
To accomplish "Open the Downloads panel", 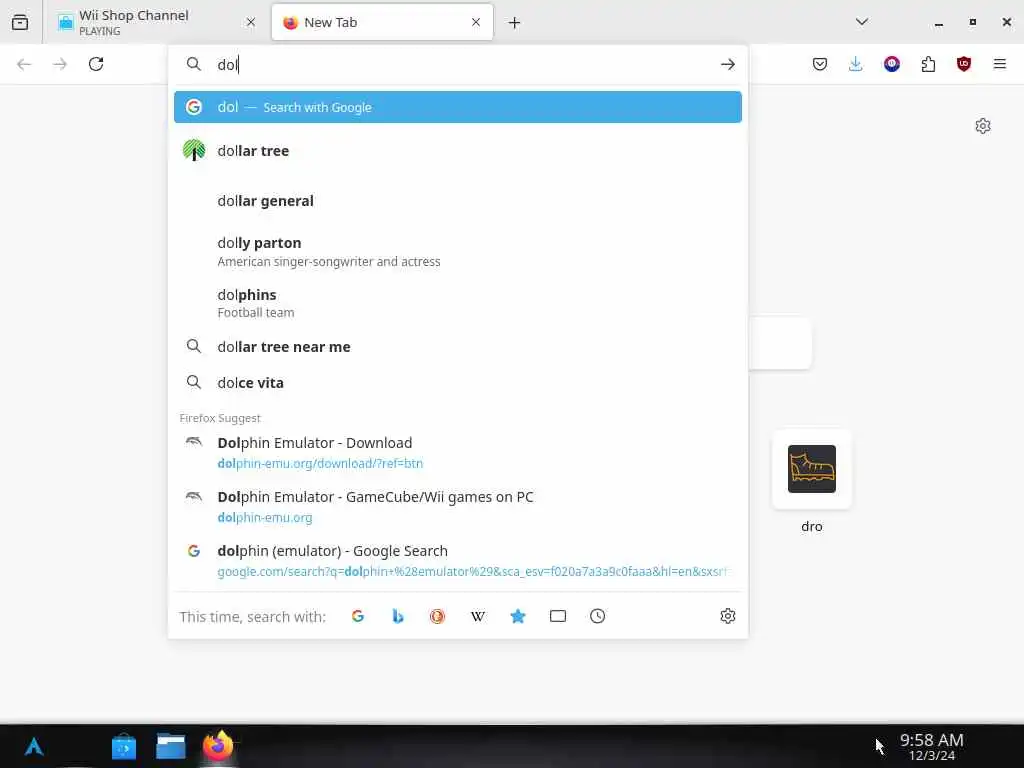I will click(x=856, y=64).
